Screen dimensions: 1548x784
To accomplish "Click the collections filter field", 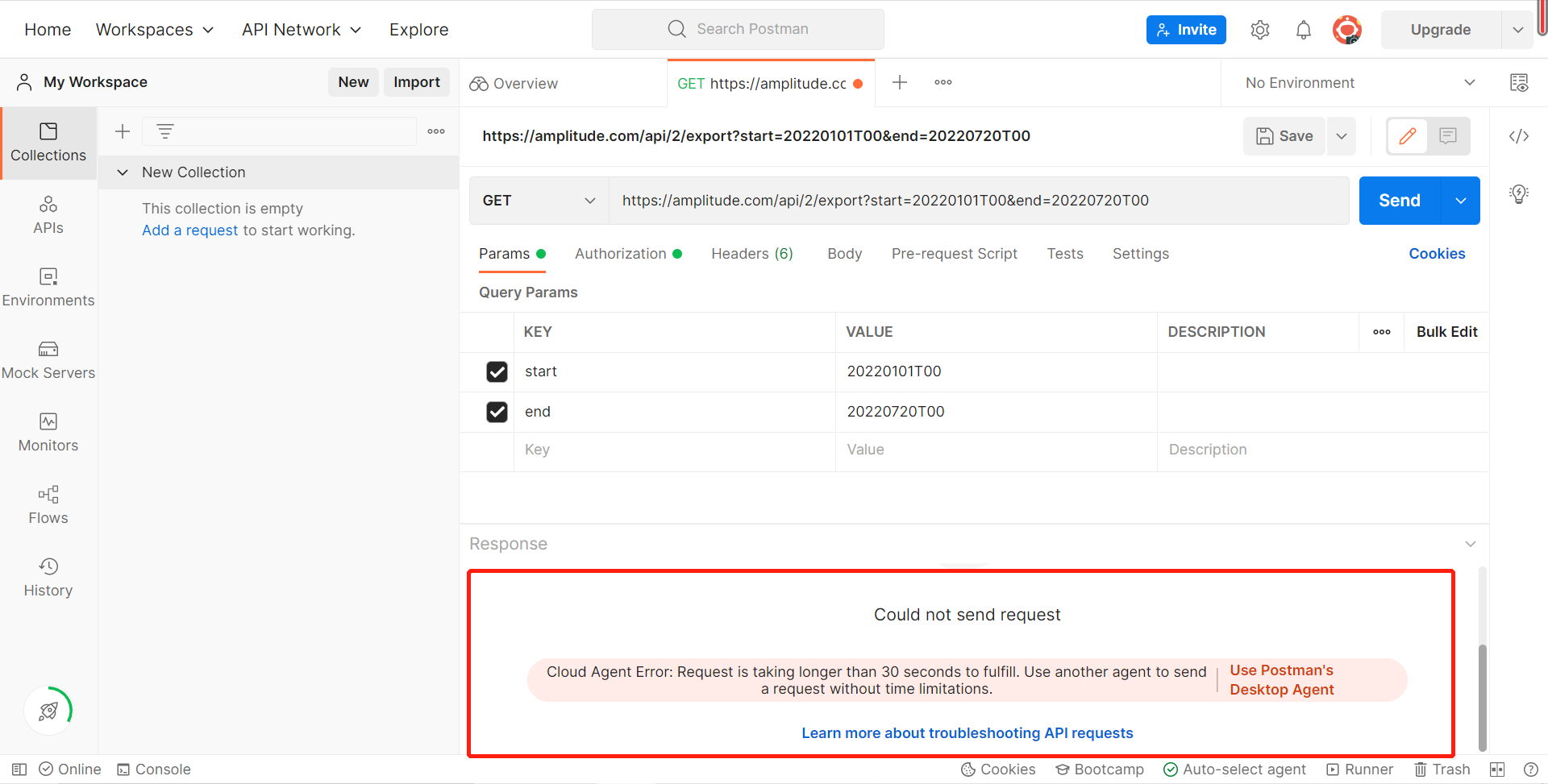I will tap(279, 131).
